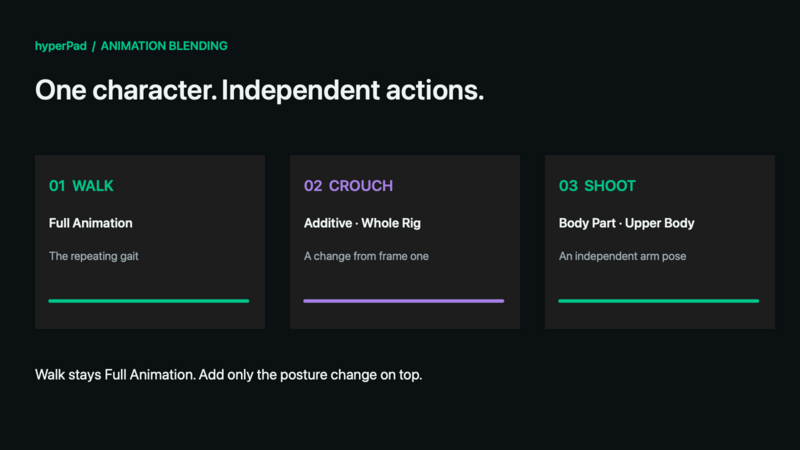Select the ANIMATION BLENDING breadcrumb
800x450 pixels.
(x=164, y=46)
